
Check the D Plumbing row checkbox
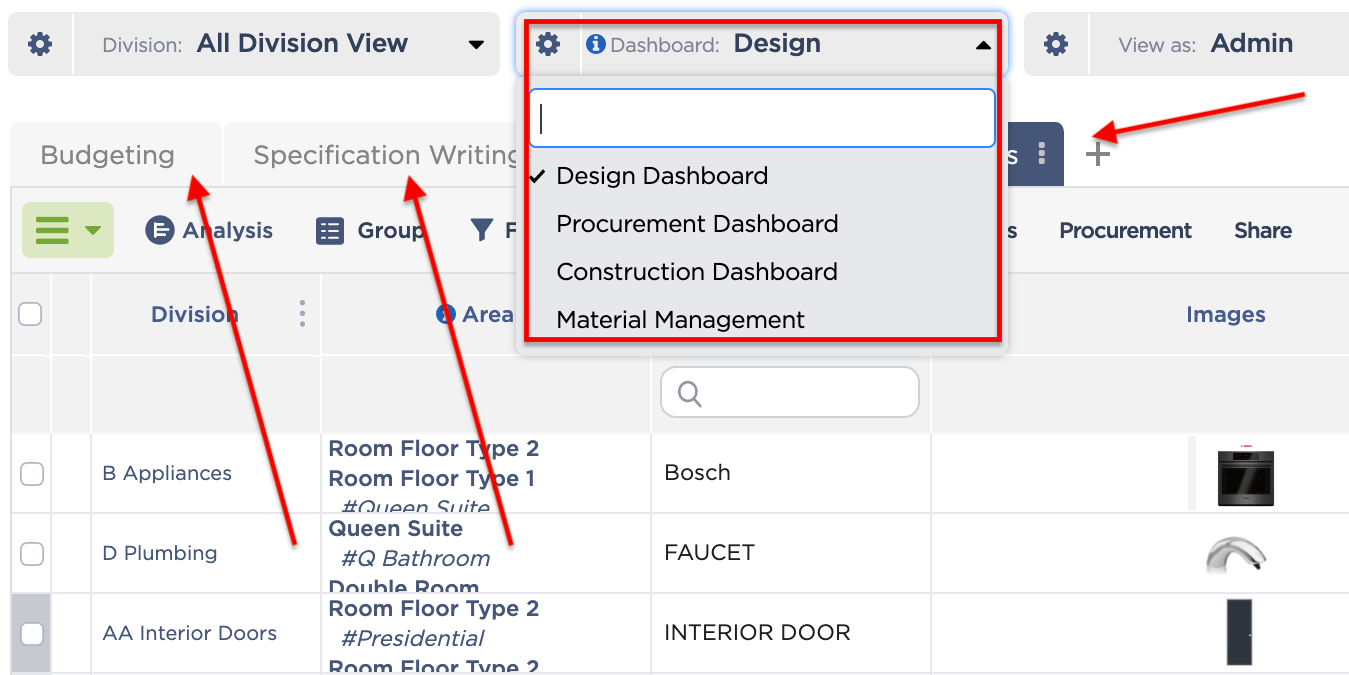[x=32, y=553]
